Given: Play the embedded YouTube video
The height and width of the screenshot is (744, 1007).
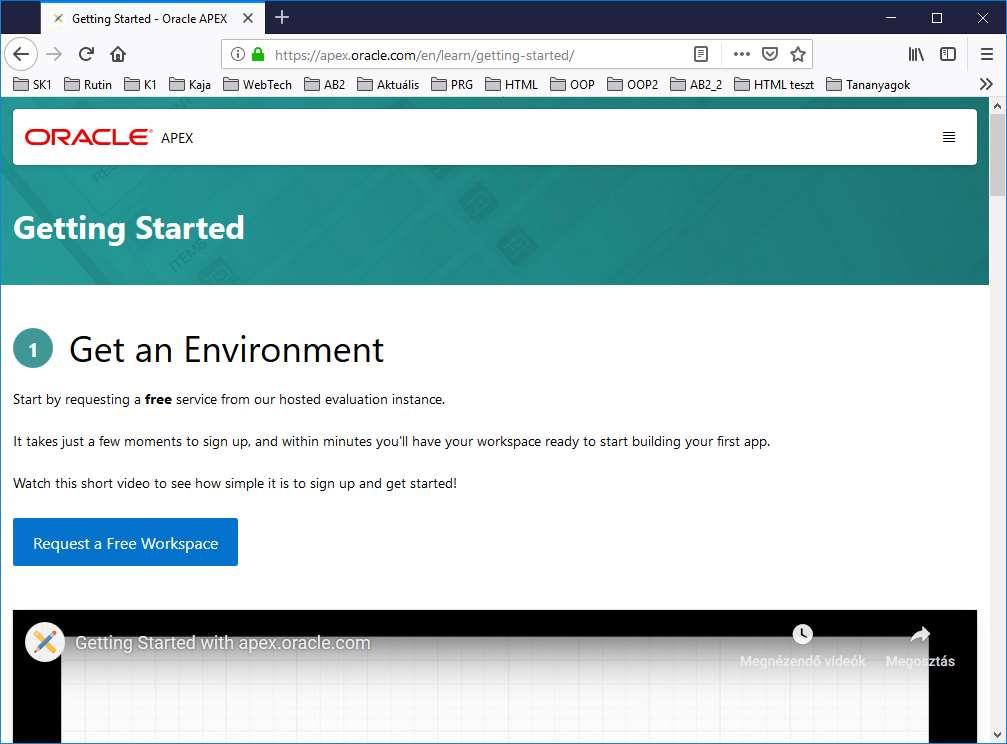Looking at the screenshot, I should tap(495, 677).
